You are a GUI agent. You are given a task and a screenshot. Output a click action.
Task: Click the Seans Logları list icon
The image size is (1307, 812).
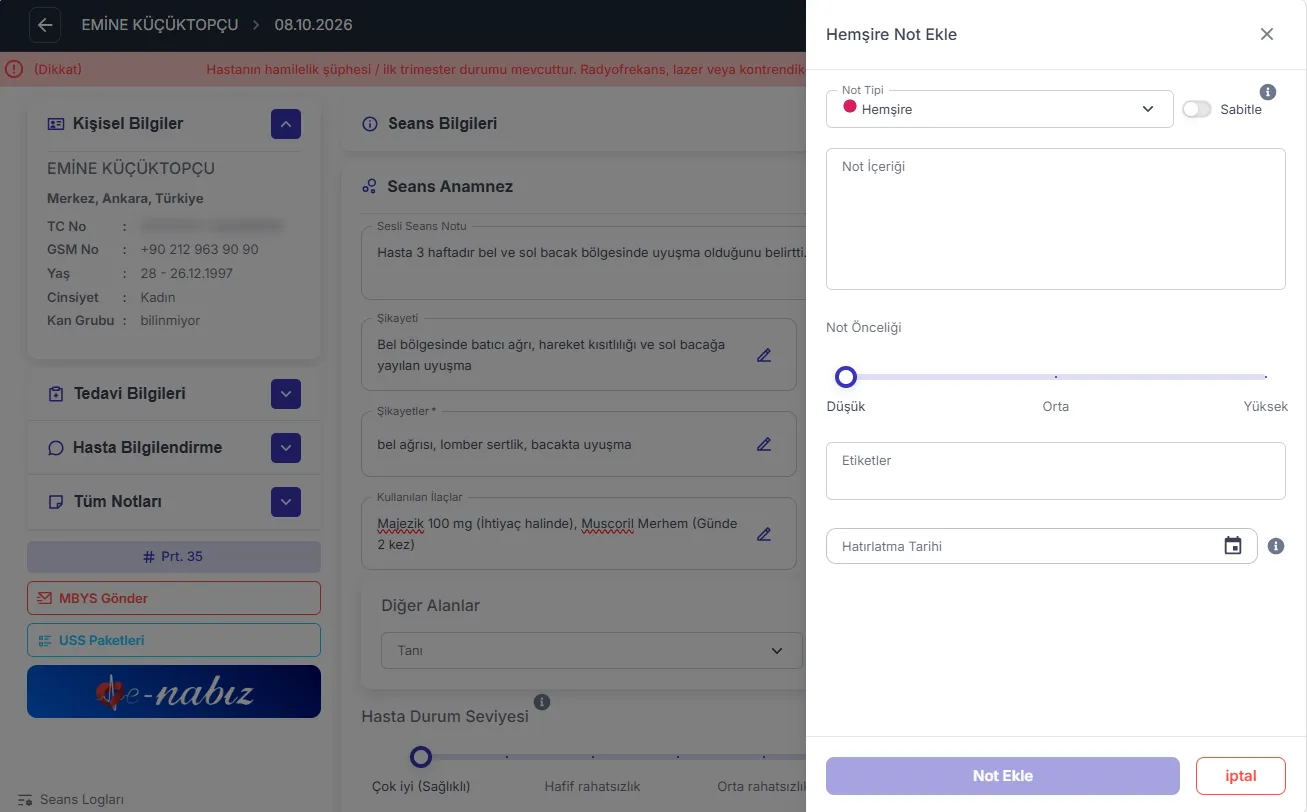tap(26, 800)
